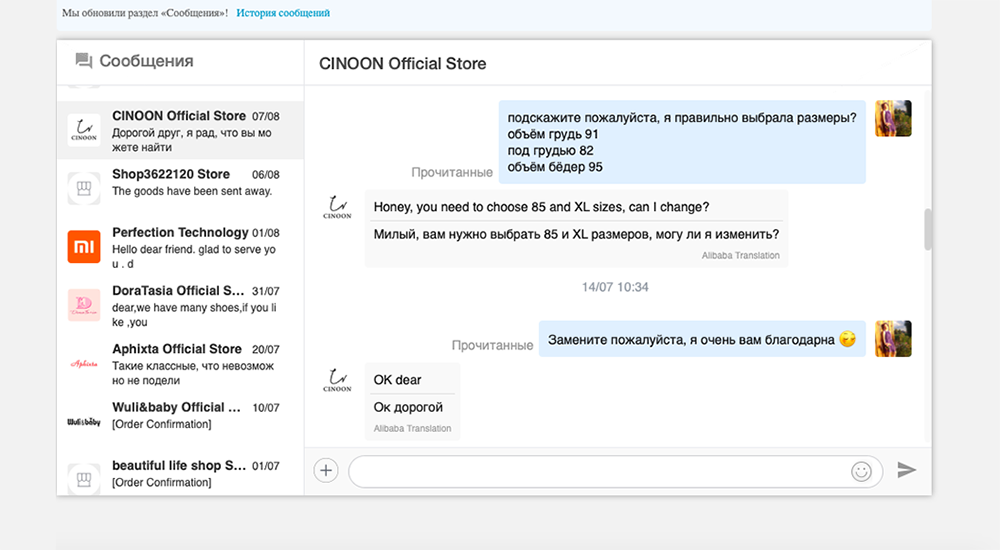Screen dimensions: 1000x550
Task: Open Wuli&baby Official conversation
Action: 180,422
